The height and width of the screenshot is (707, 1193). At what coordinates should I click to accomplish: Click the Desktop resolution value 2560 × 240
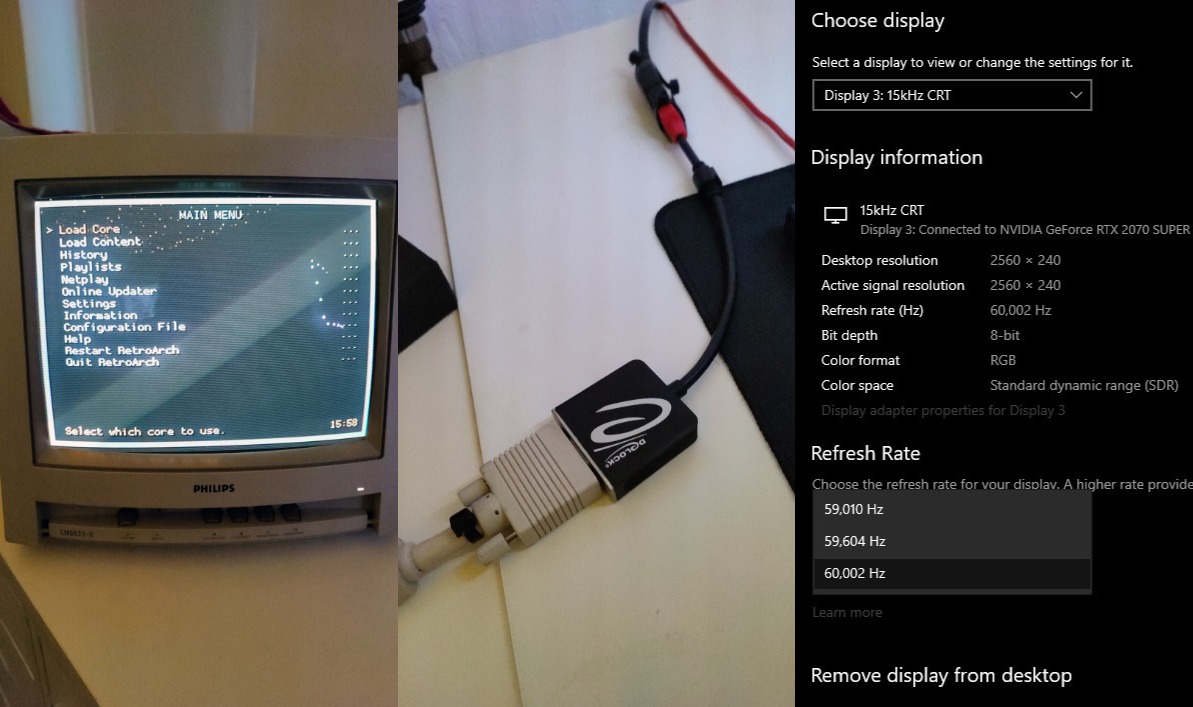[1025, 260]
